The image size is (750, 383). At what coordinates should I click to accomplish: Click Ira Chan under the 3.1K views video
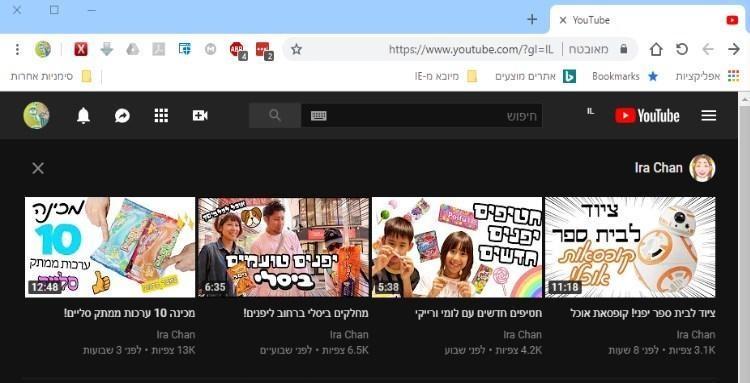[x=696, y=334]
